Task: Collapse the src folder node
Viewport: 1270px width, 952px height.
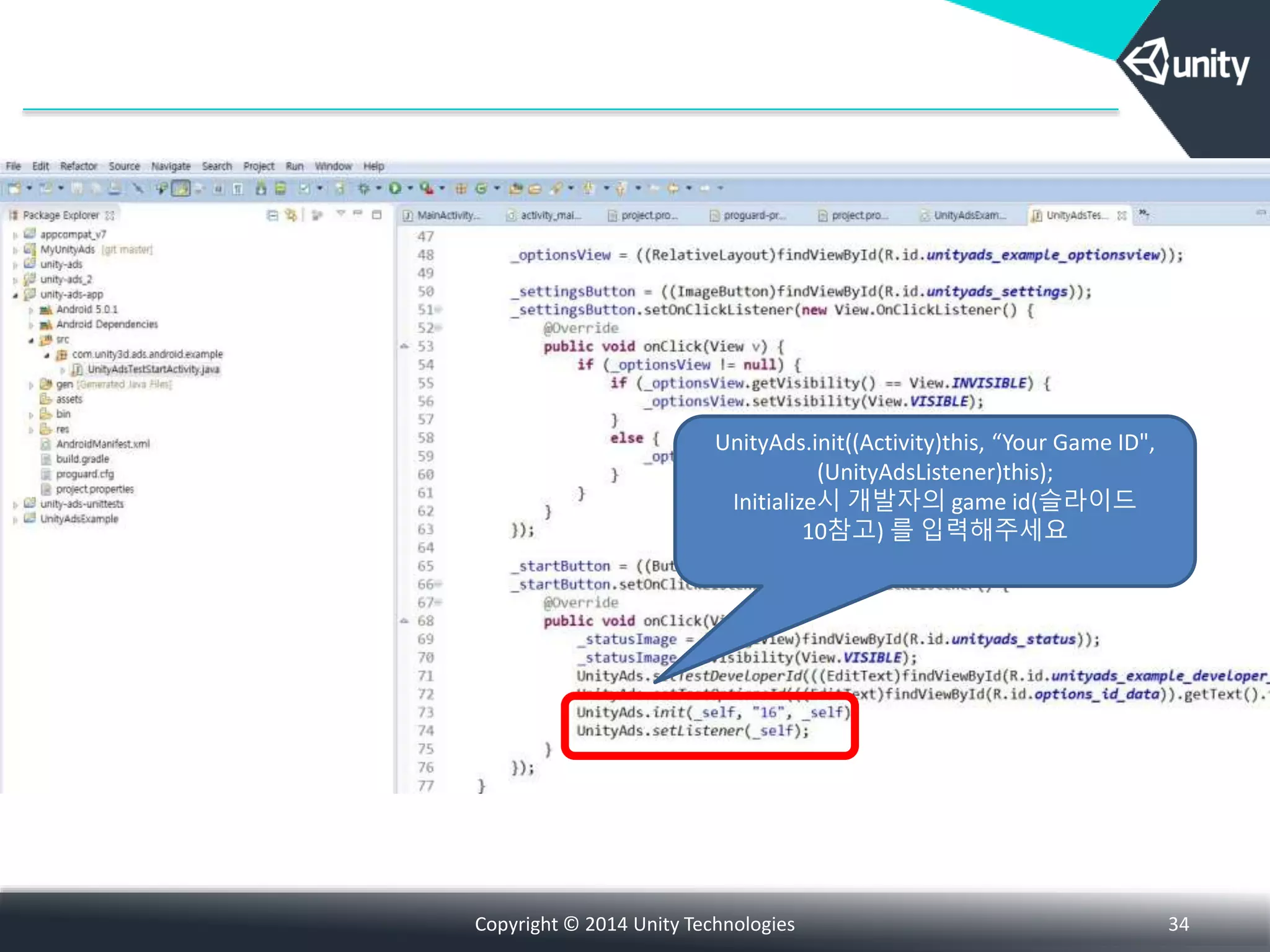Action: pos(30,340)
